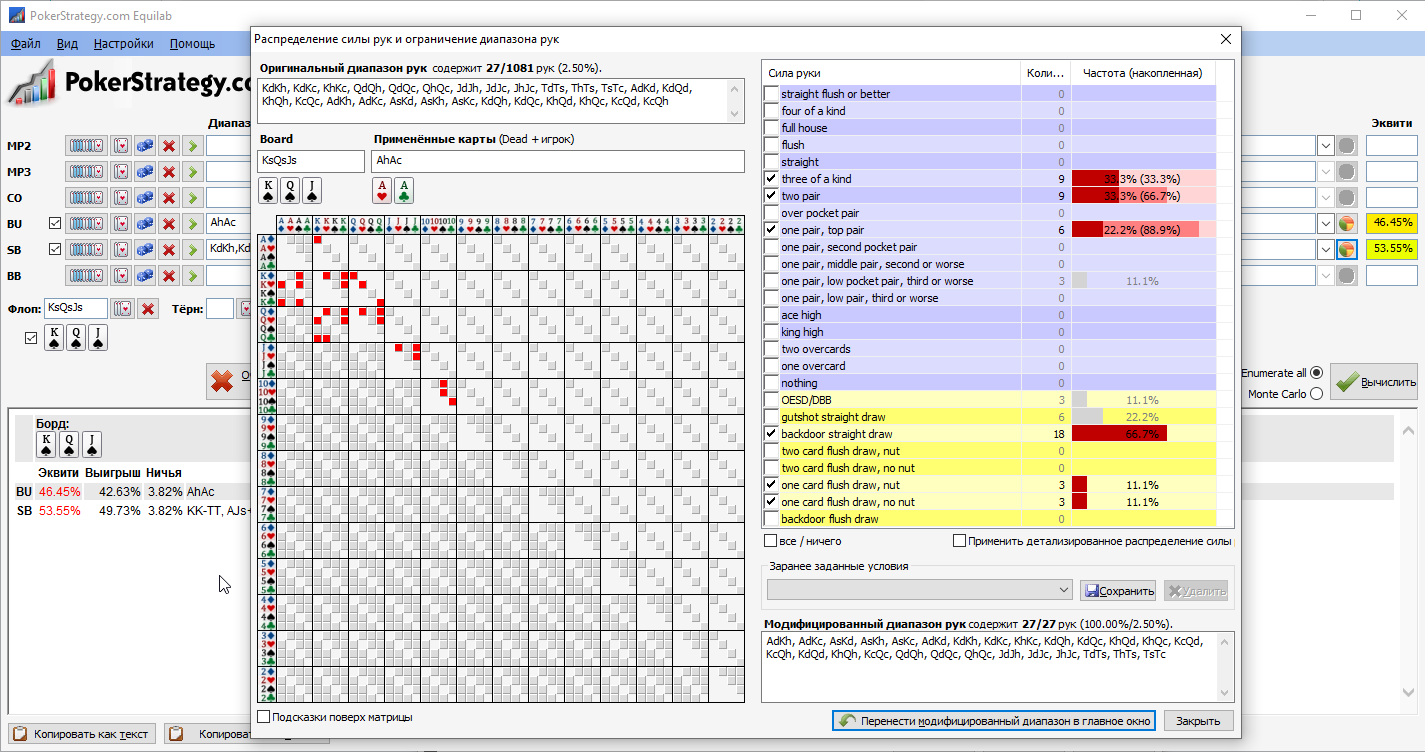Toggle the все / ничего checkbox

point(771,541)
